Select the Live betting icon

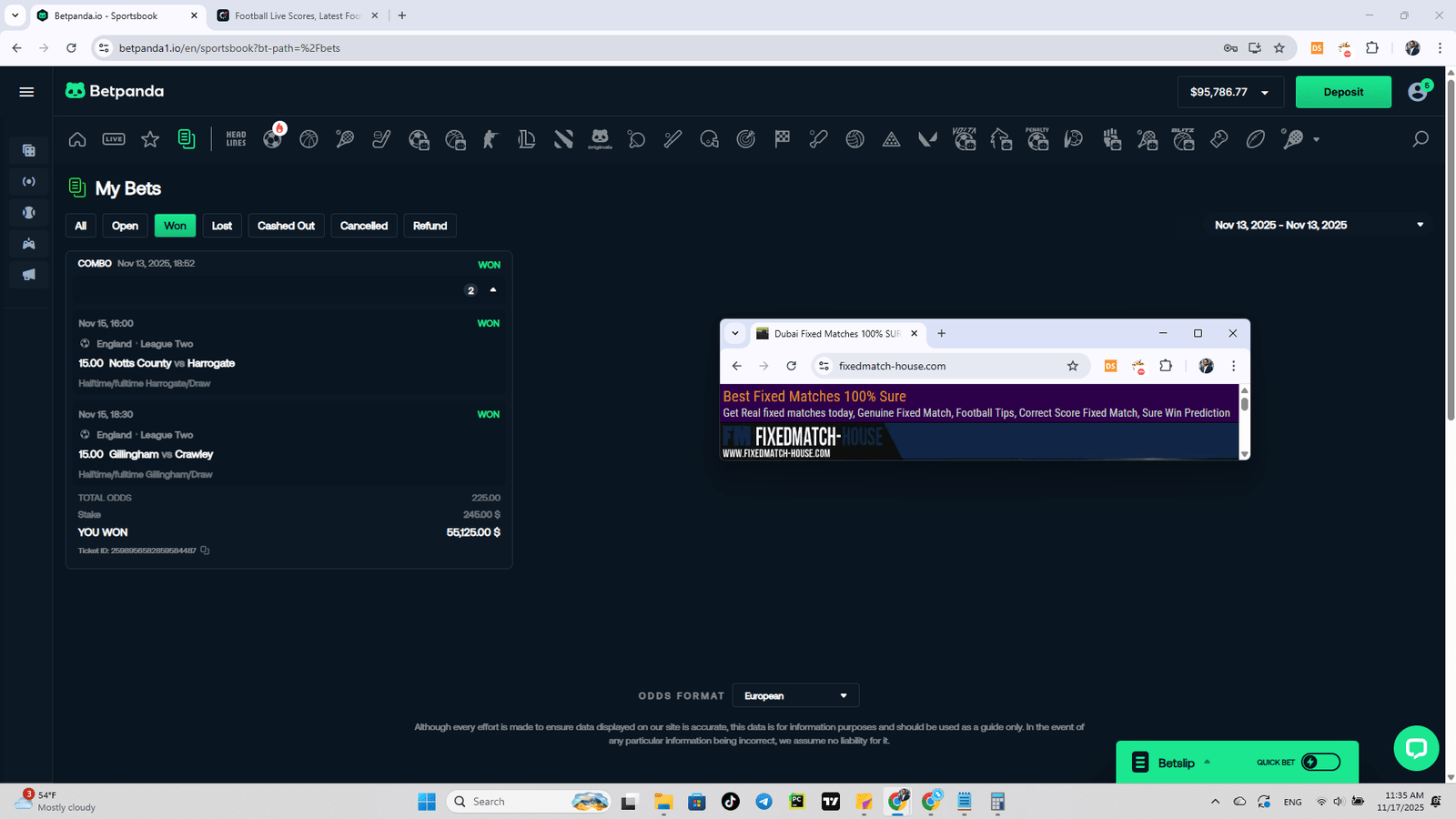click(x=114, y=138)
